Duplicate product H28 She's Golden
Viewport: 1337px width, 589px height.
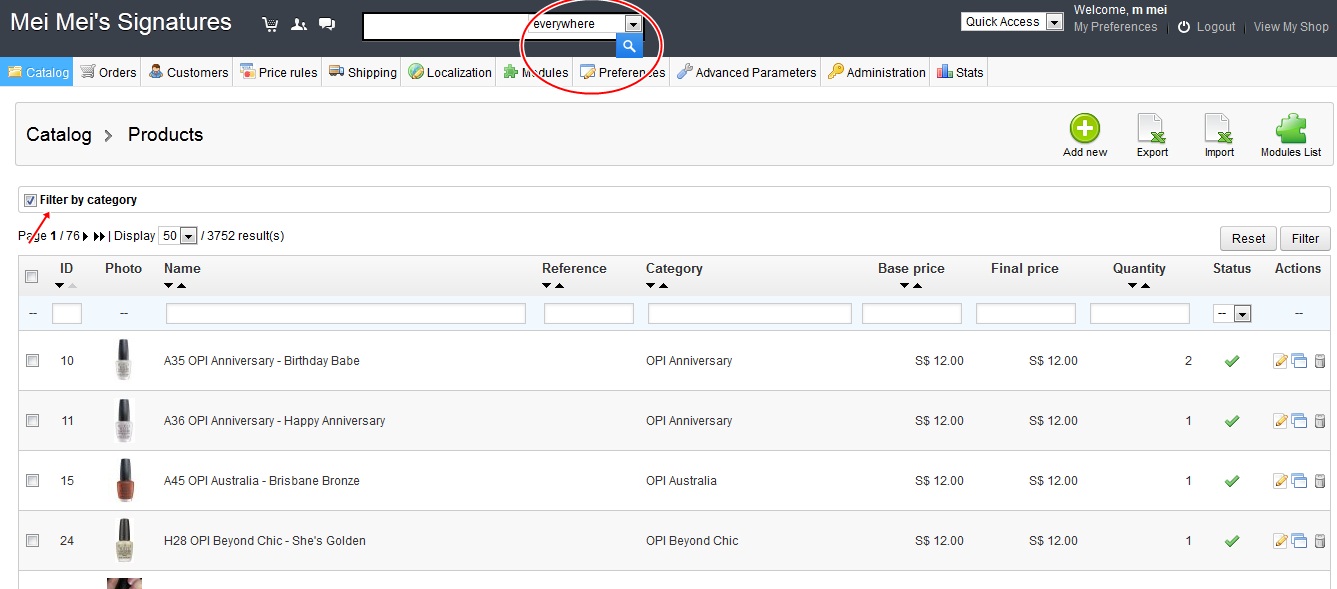tap(1299, 541)
